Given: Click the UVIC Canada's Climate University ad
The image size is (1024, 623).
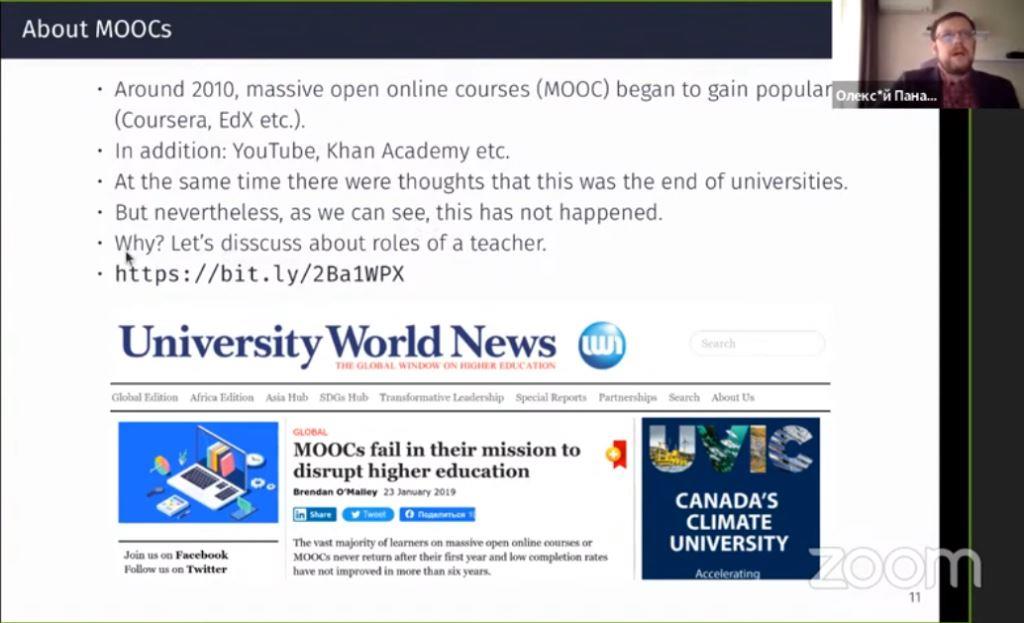Looking at the screenshot, I should tap(730, 498).
